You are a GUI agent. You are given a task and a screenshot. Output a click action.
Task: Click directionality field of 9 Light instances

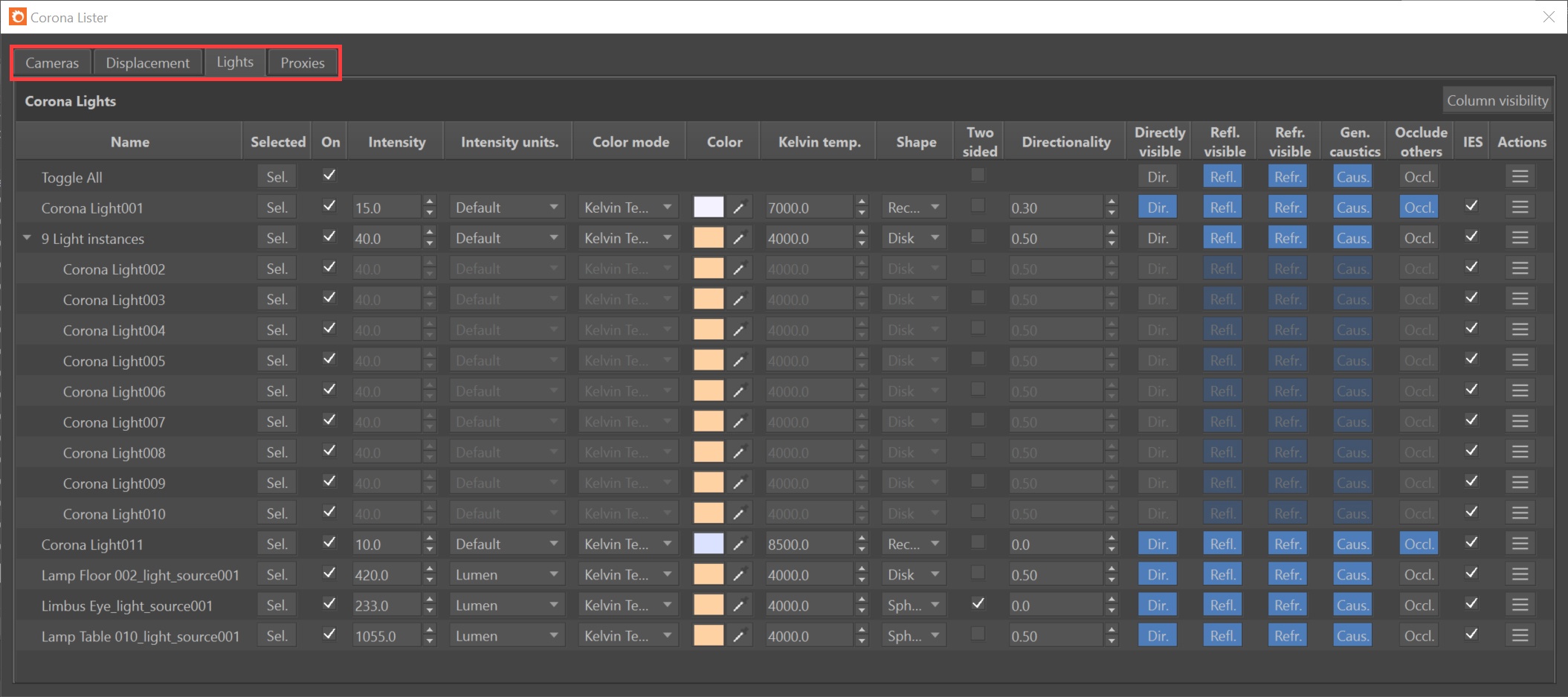point(1056,238)
